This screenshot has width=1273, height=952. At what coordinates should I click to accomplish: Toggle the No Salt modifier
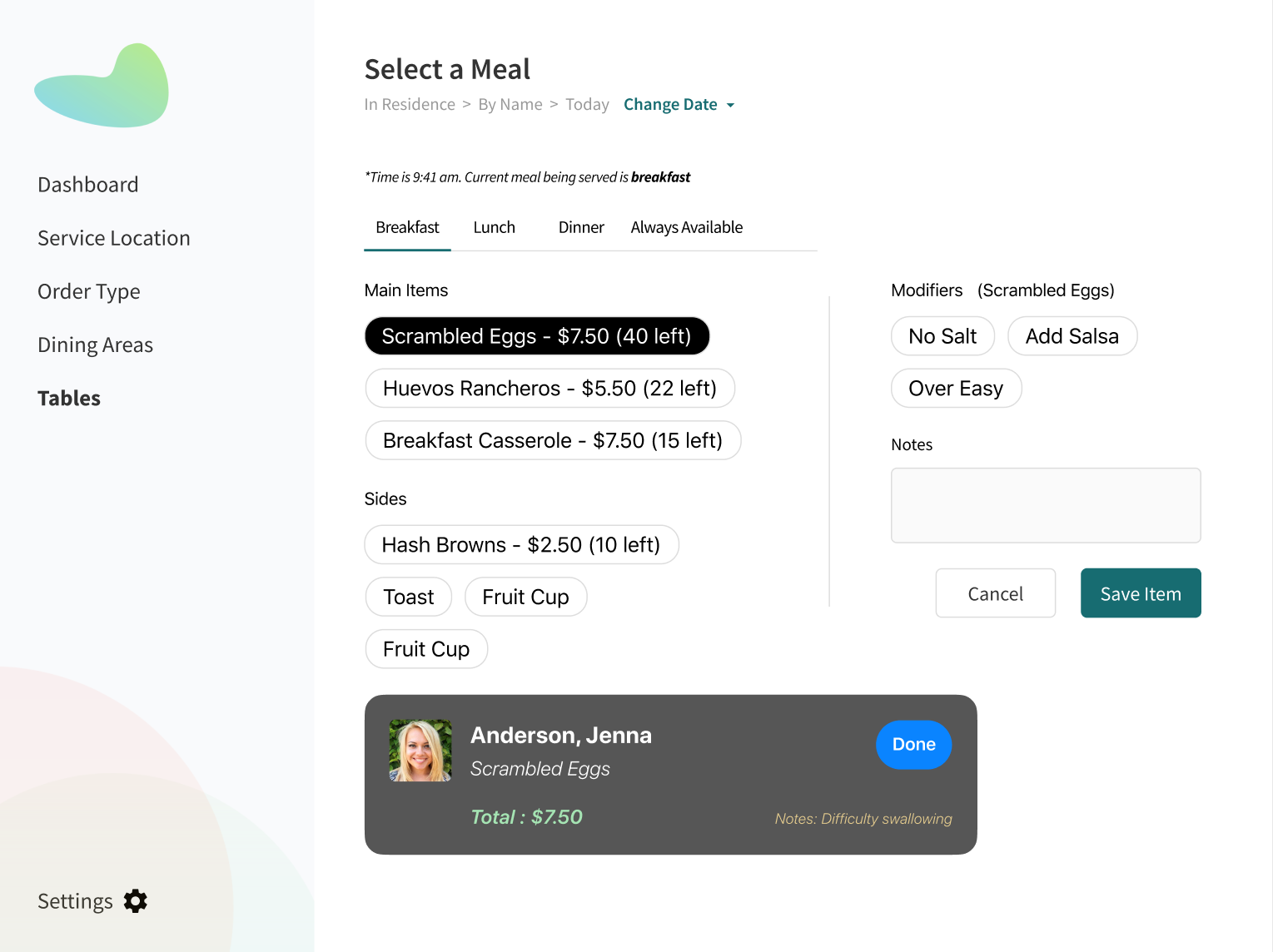(942, 336)
